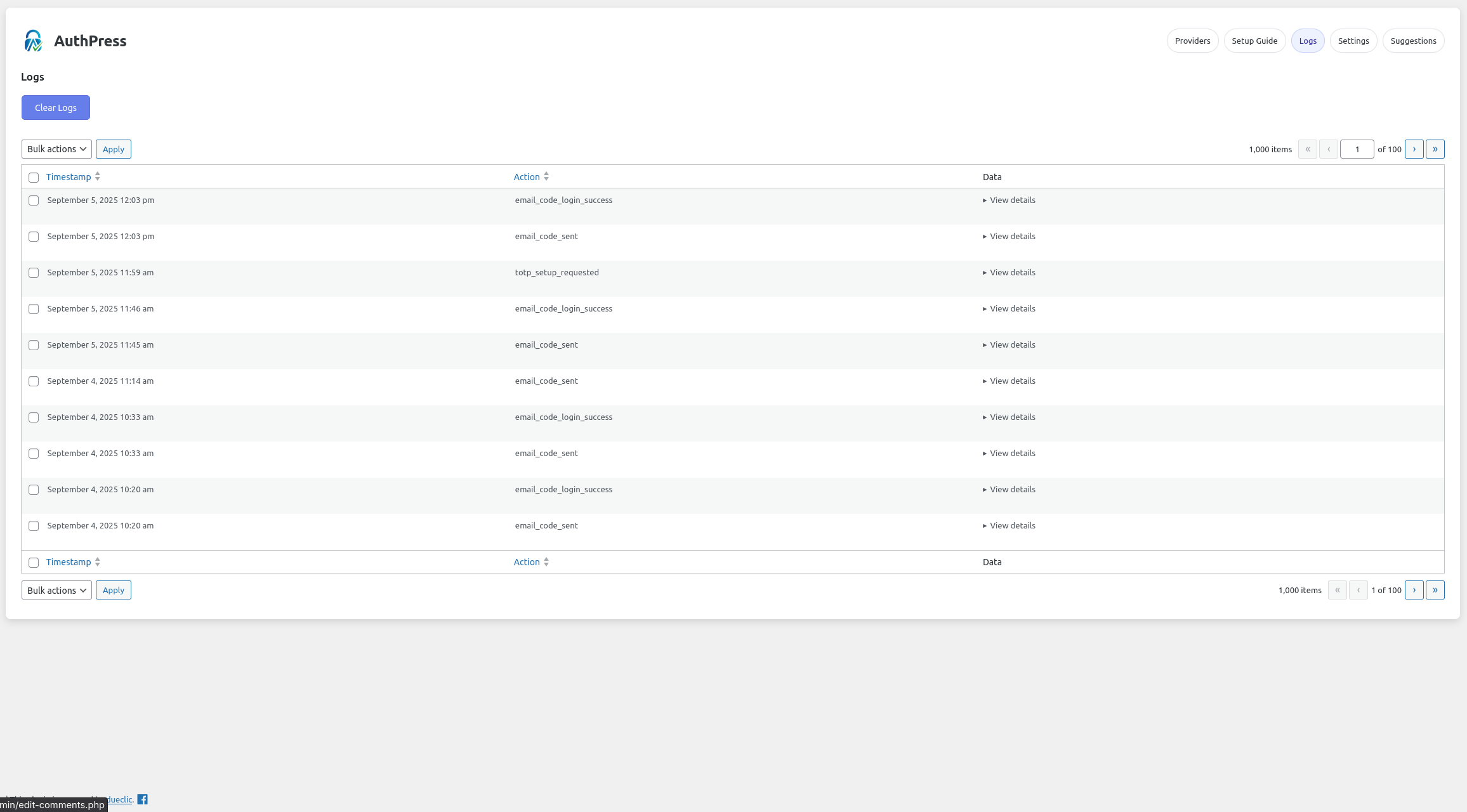Open the Setup Guide tab
Viewport: 1467px width, 812px height.
(x=1254, y=40)
